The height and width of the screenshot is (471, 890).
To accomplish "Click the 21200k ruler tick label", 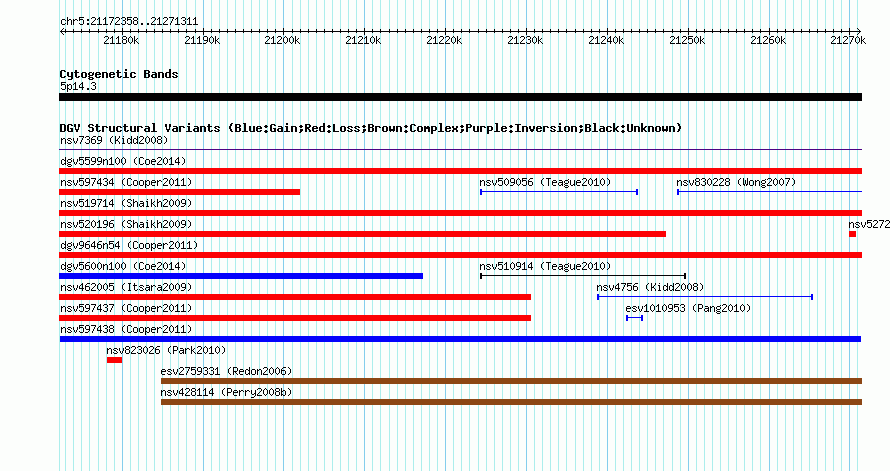I will [282, 40].
